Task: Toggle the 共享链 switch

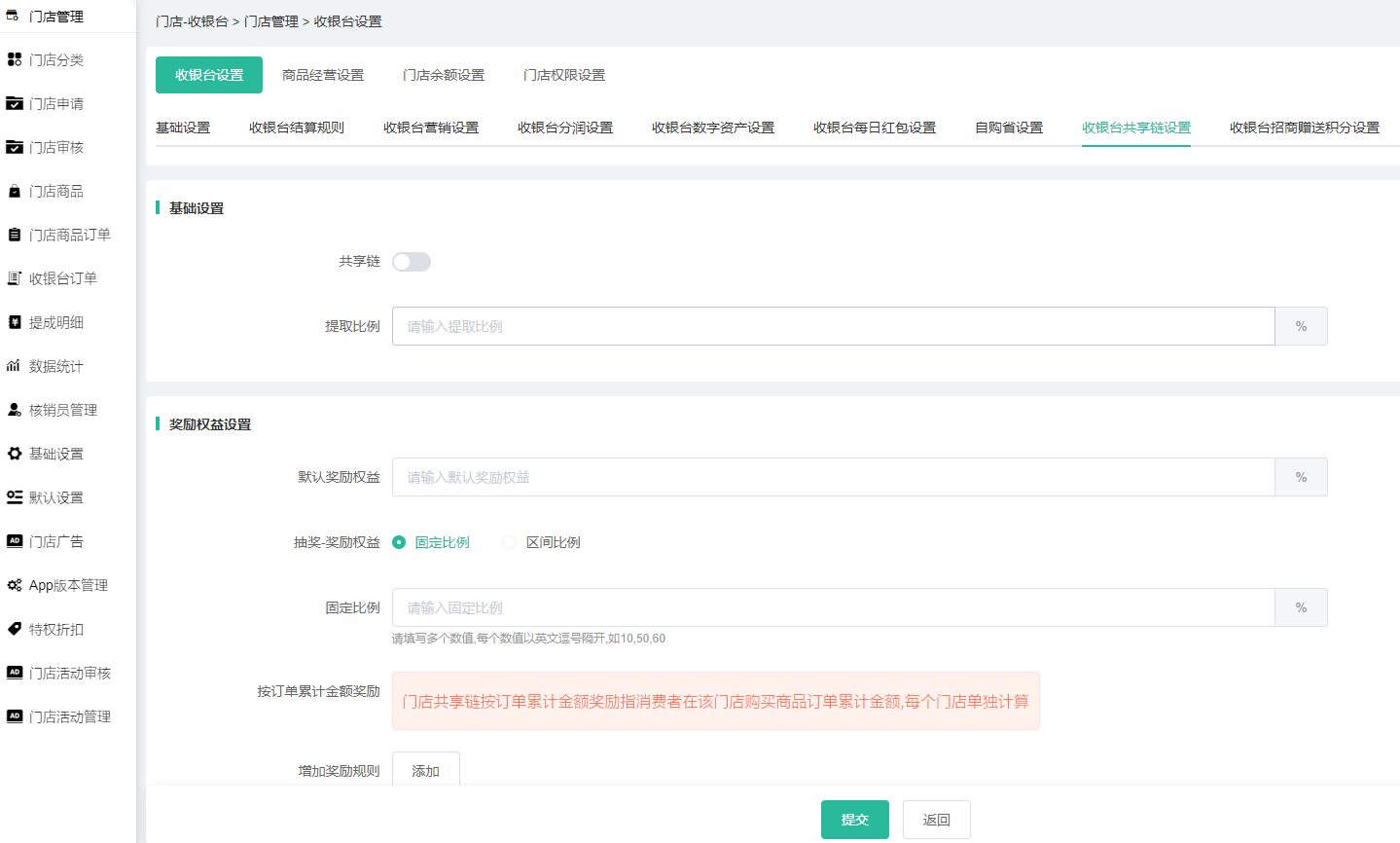Action: coord(412,262)
